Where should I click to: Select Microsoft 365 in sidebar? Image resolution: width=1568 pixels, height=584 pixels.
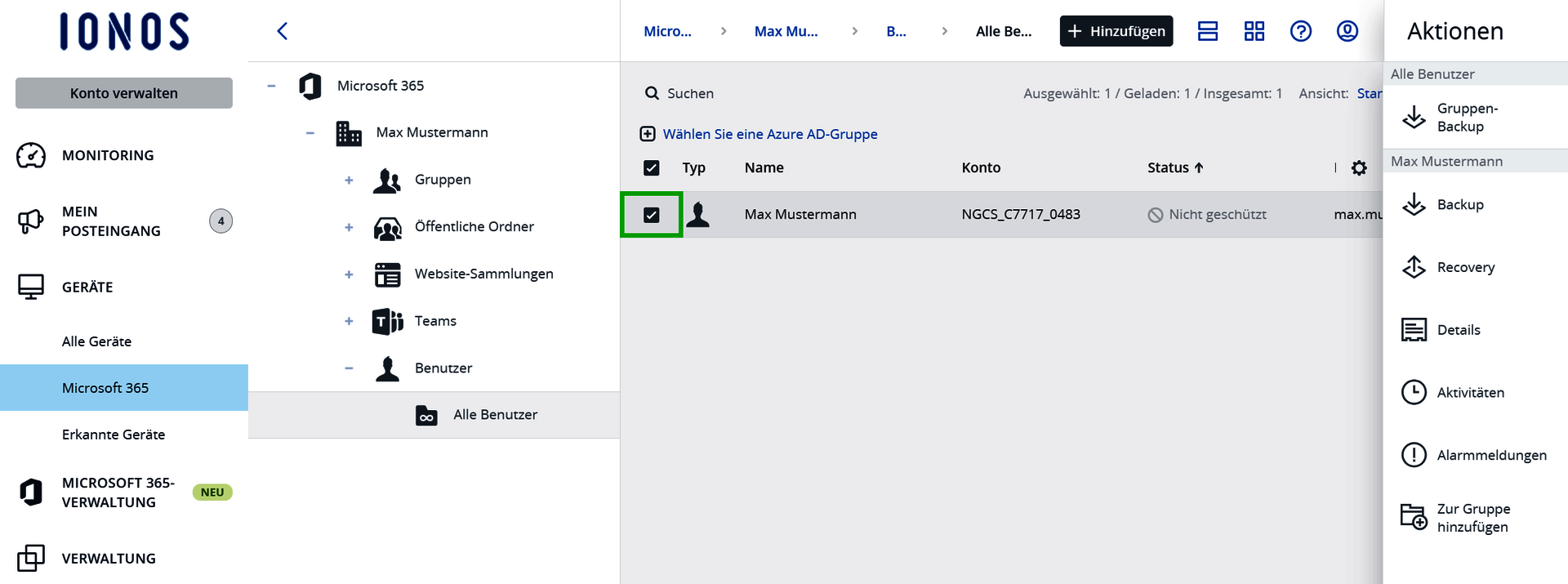tap(124, 388)
